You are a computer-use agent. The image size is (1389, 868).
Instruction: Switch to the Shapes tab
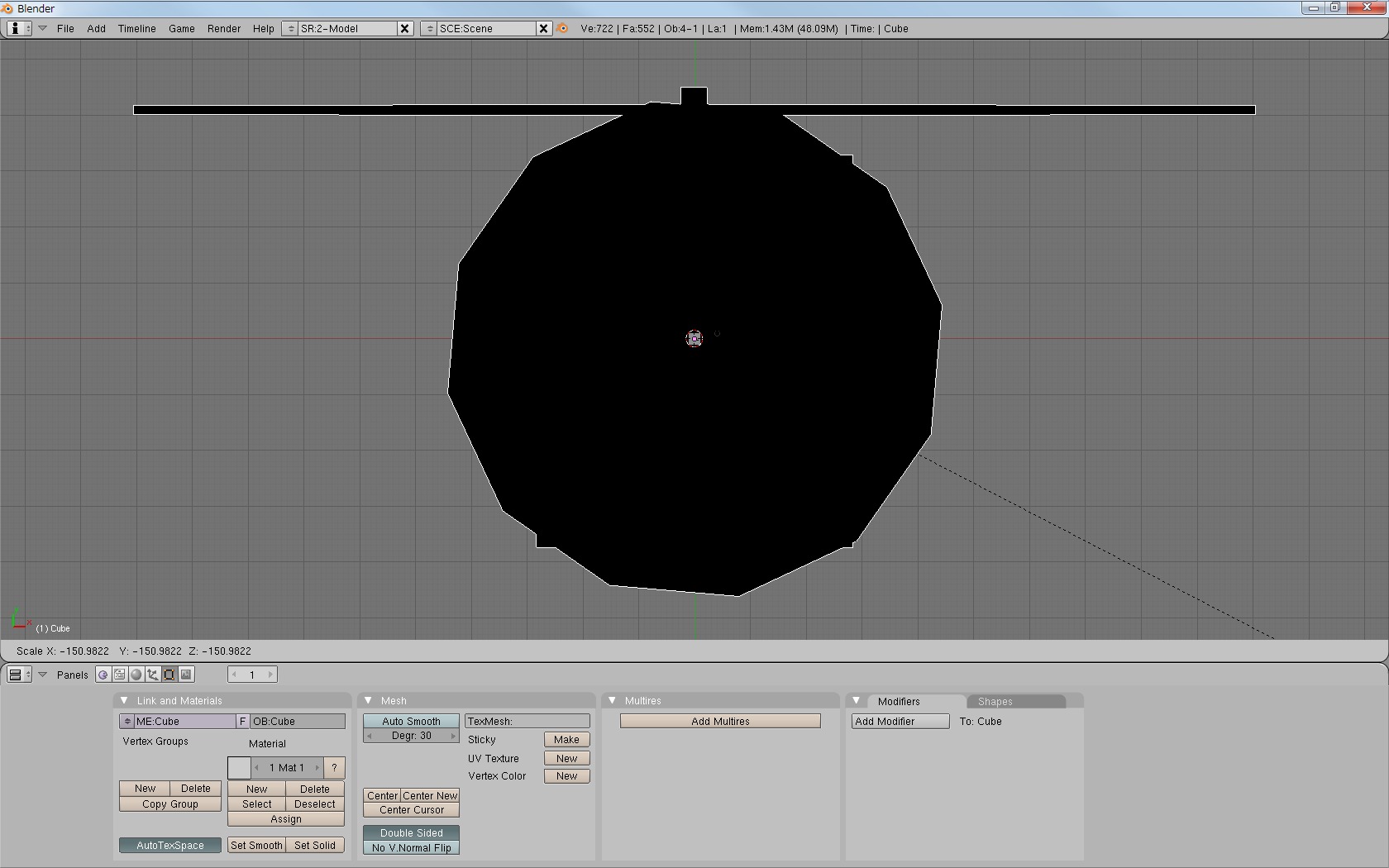pyautogui.click(x=995, y=701)
